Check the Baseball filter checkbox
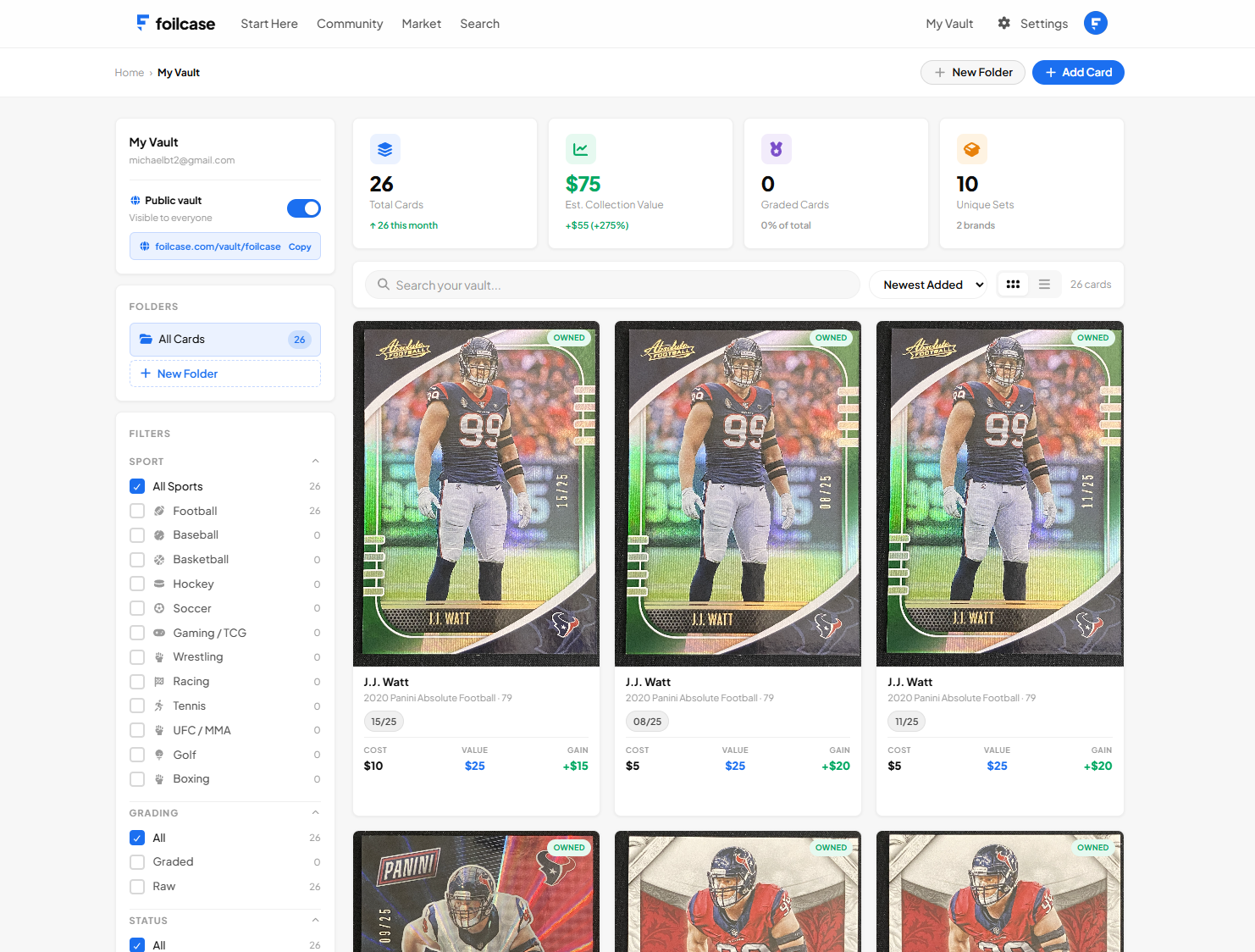 (x=137, y=535)
